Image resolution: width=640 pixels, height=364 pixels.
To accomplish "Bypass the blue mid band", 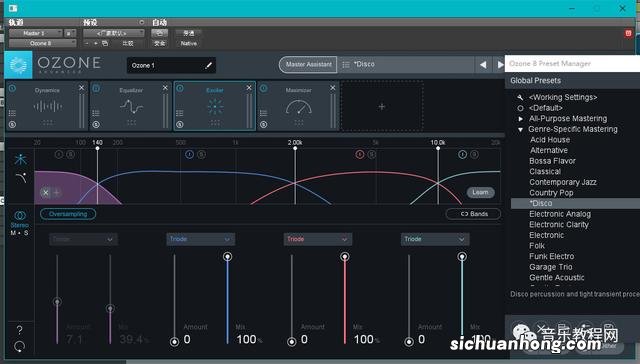I will tap(189, 154).
